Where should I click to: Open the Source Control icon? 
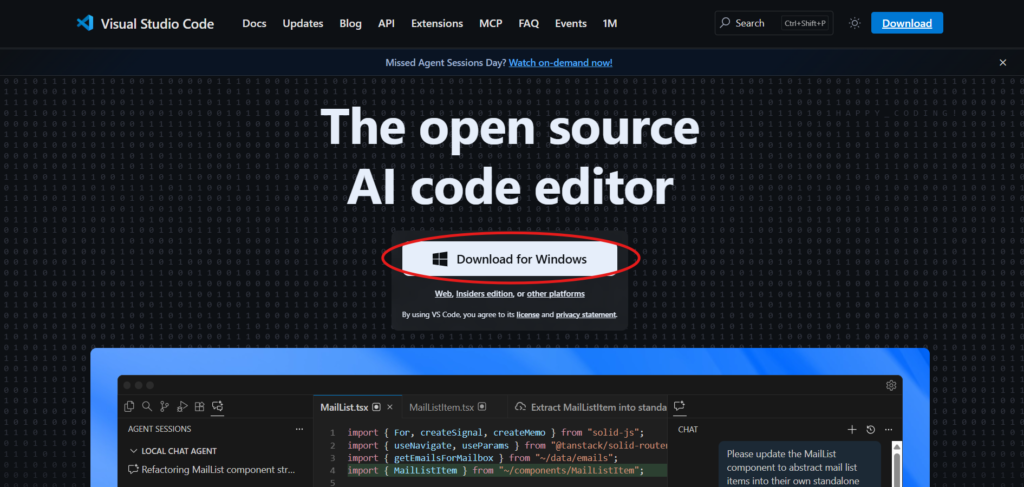coord(165,407)
